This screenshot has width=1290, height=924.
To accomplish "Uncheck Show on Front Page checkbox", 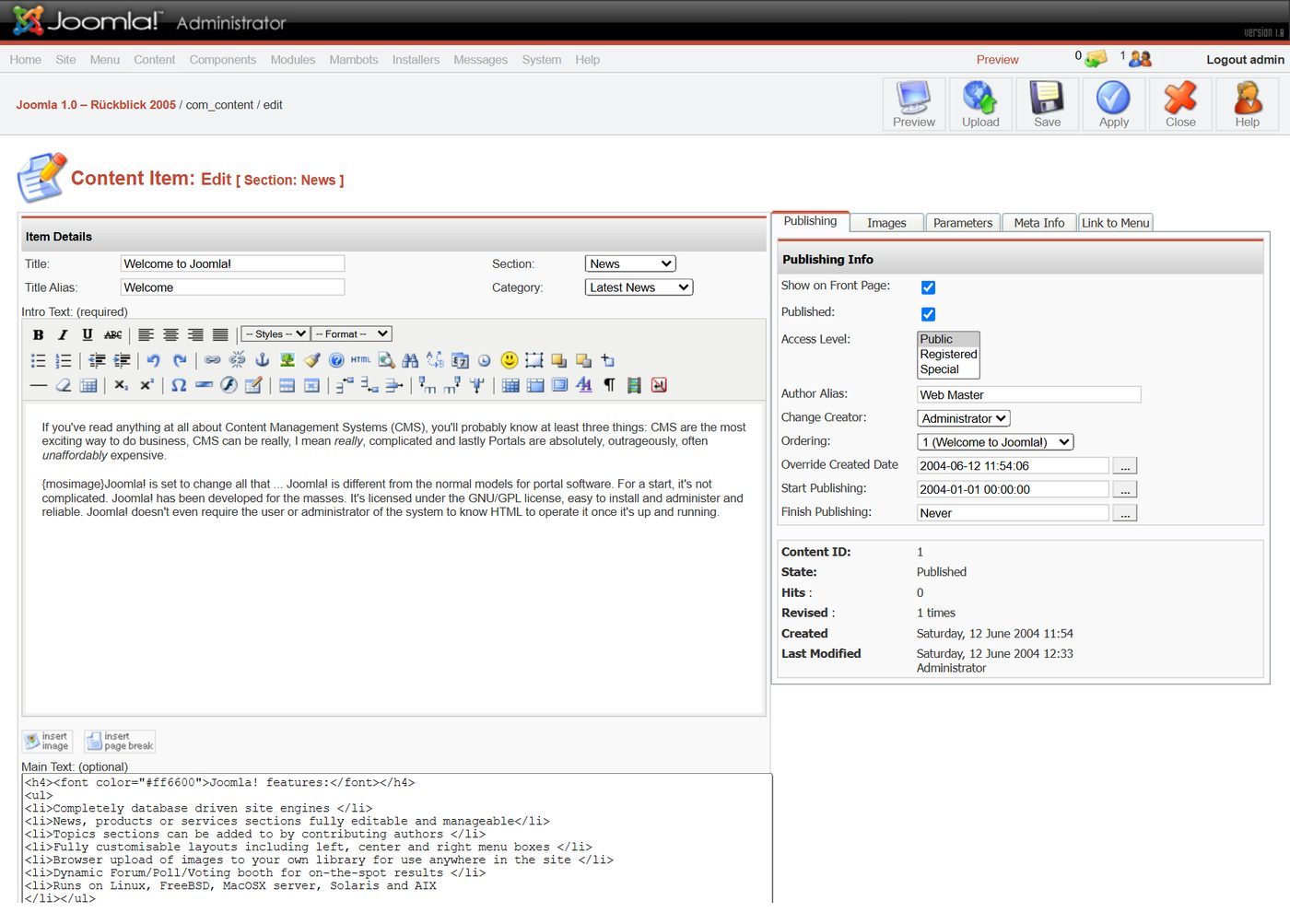I will point(928,287).
